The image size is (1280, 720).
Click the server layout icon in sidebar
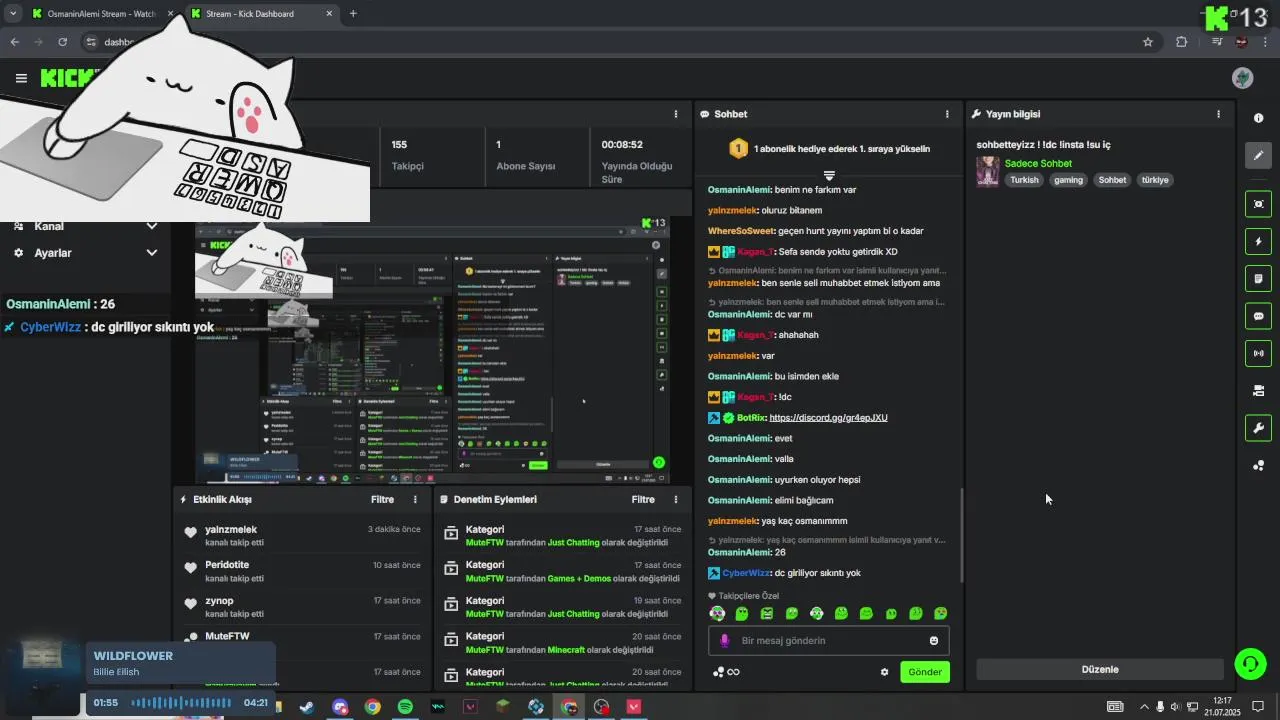1258,391
